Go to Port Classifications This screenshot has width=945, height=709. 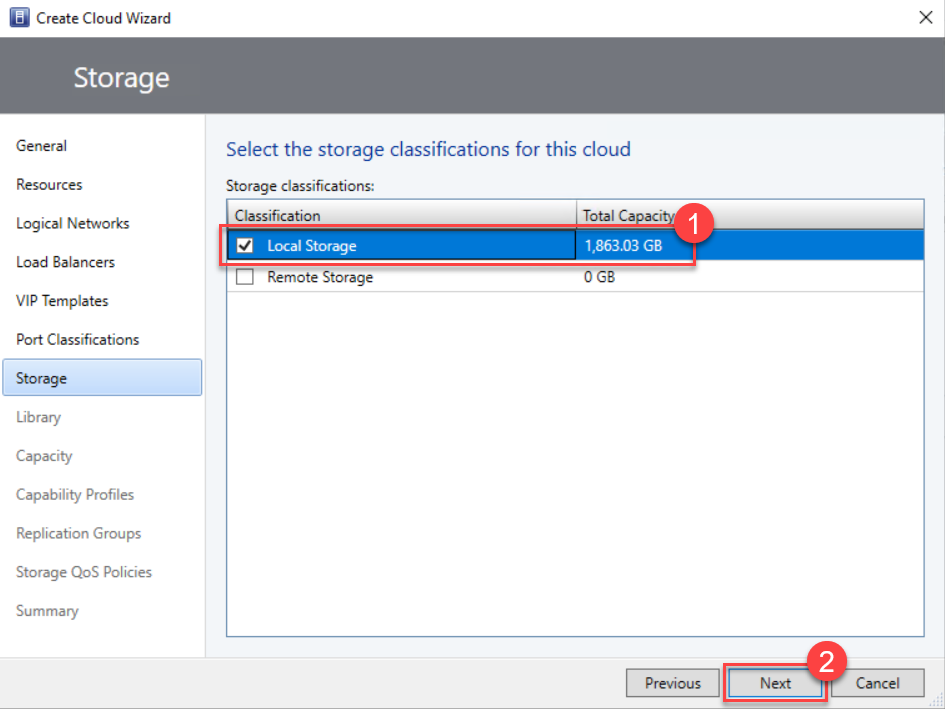(77, 339)
